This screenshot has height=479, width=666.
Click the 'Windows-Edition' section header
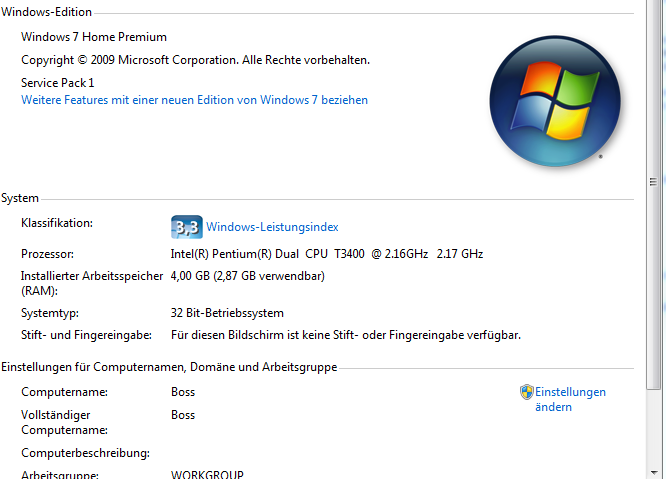pyautogui.click(x=46, y=13)
